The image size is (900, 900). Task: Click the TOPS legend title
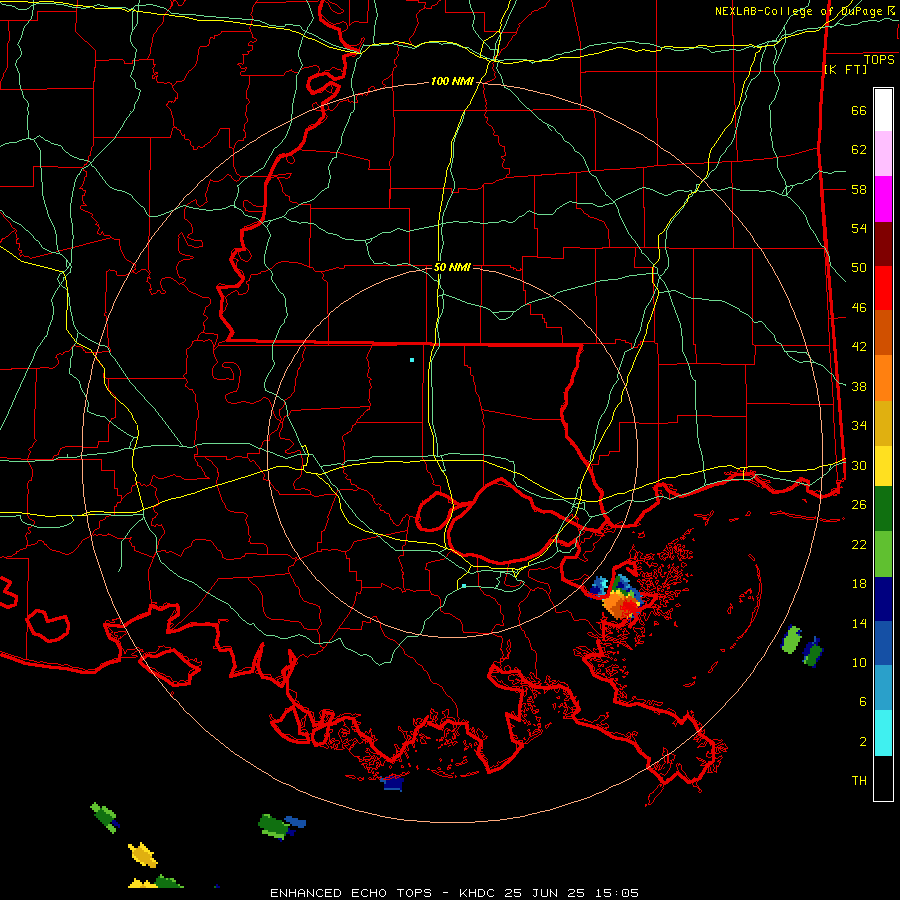[879, 59]
